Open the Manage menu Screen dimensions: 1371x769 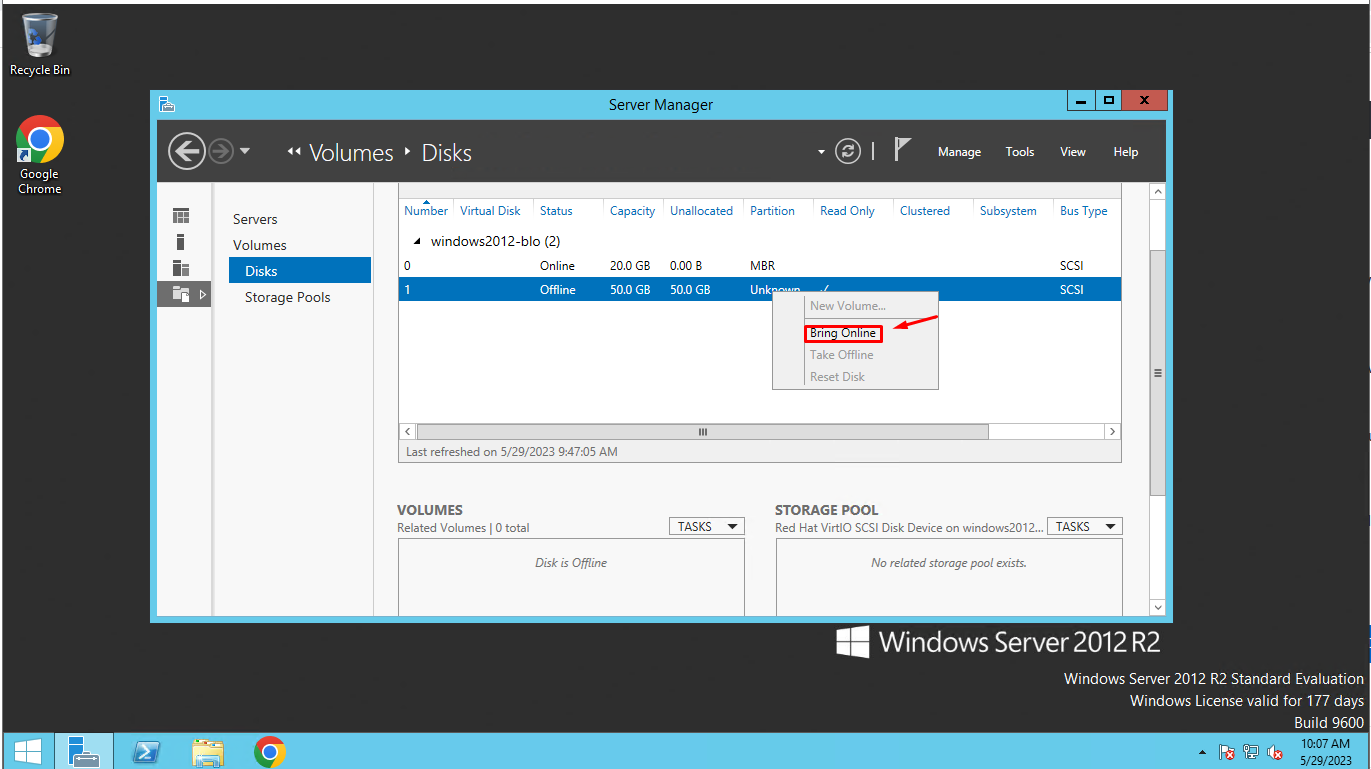[959, 152]
